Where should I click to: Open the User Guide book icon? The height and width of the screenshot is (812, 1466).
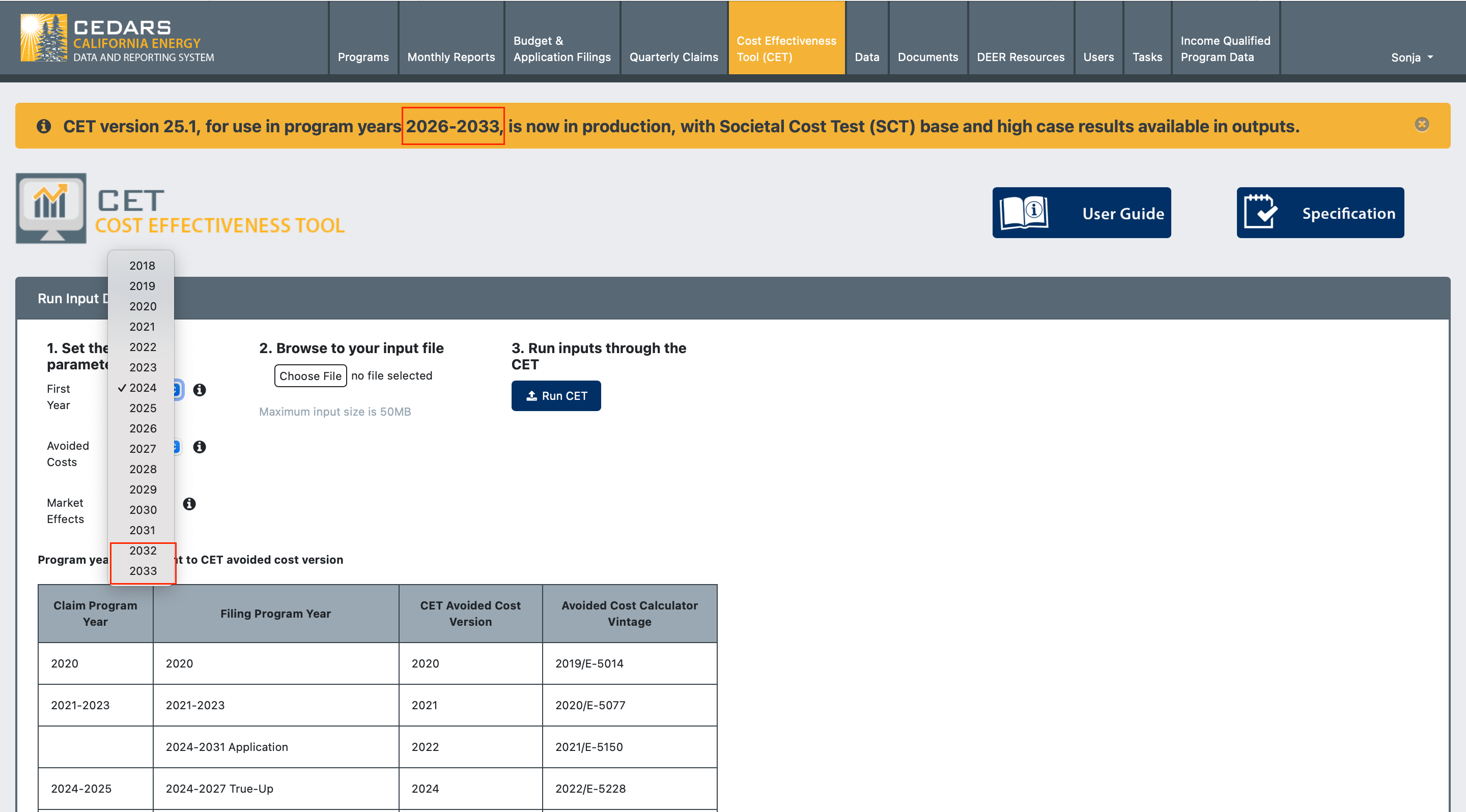(1024, 213)
